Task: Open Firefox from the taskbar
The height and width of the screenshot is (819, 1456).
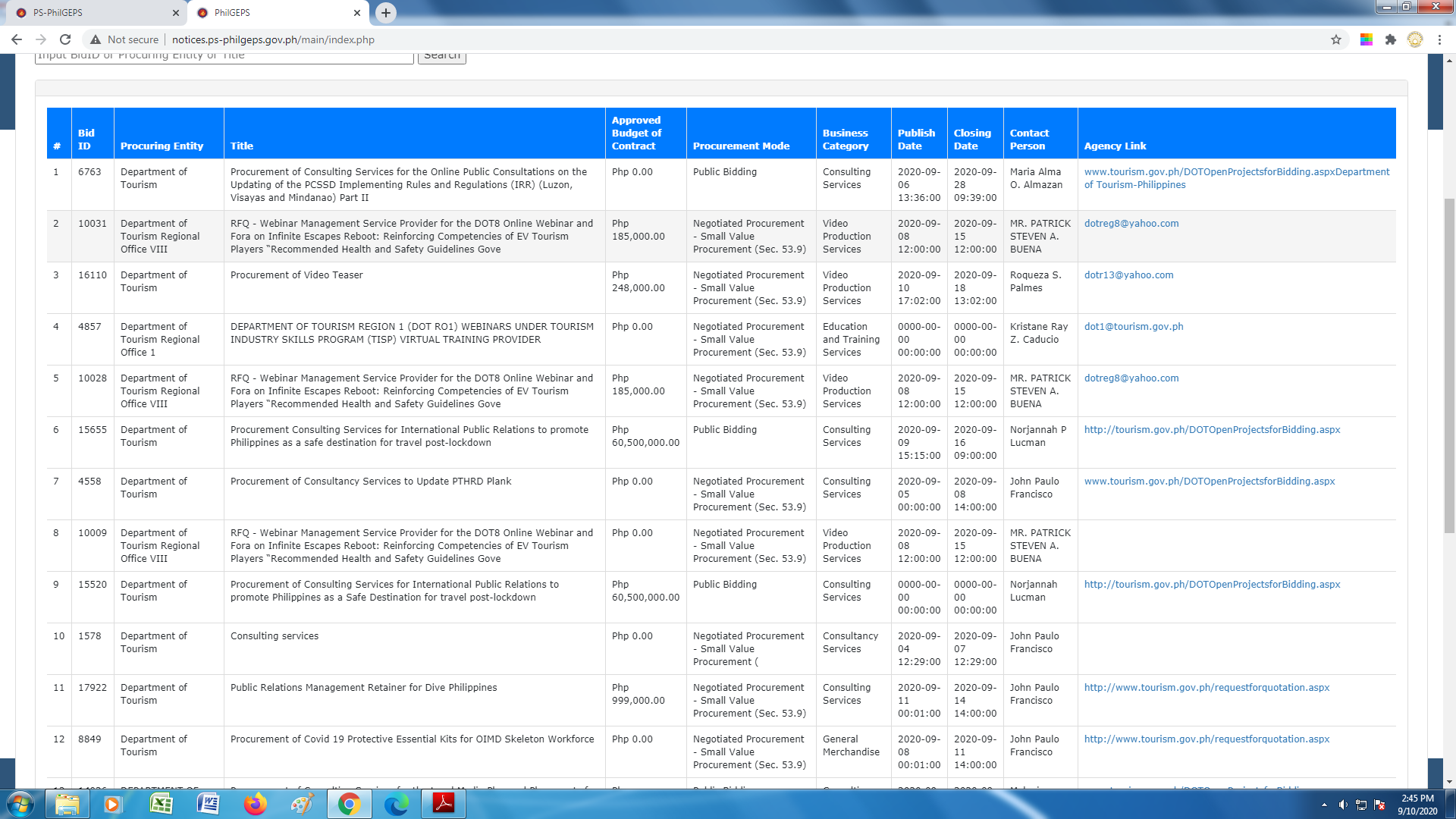Action: (256, 804)
